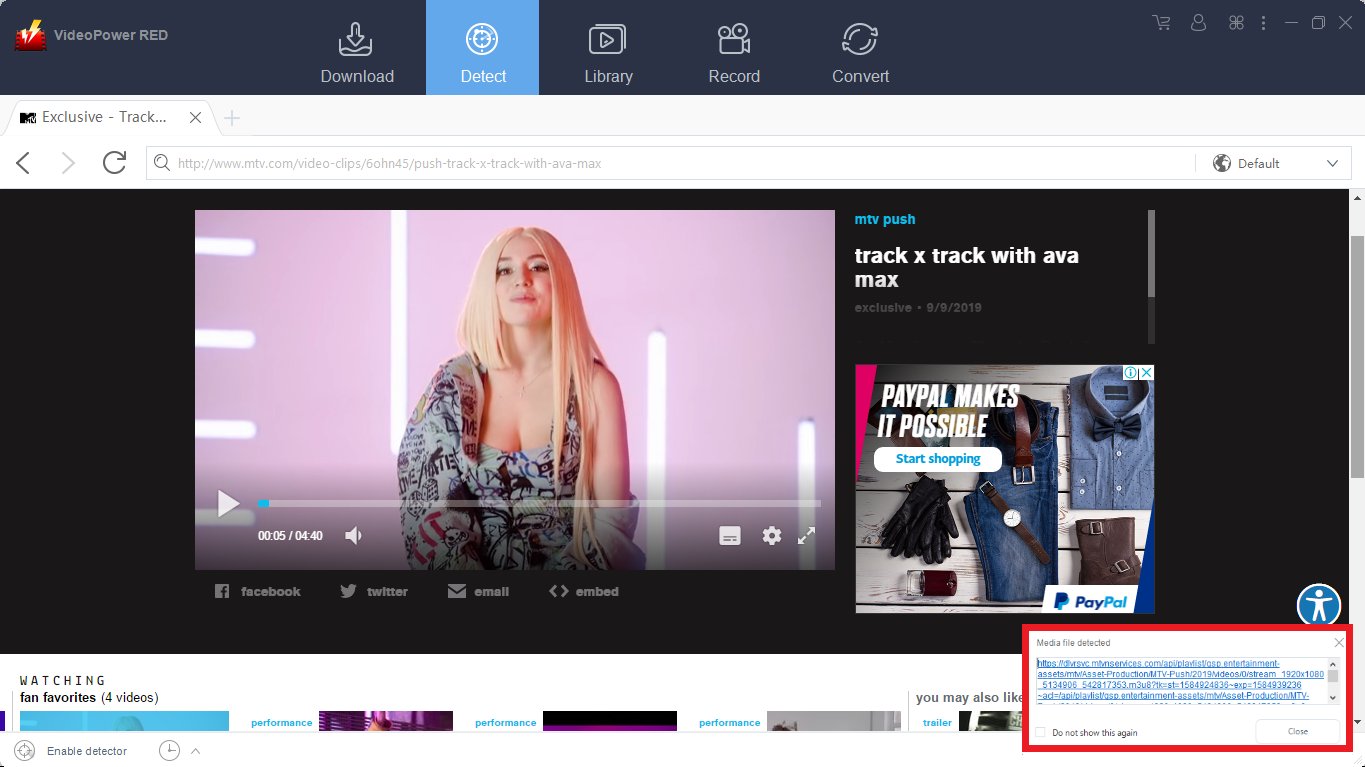
Task: Check Do not show this again
Action: click(x=1041, y=733)
